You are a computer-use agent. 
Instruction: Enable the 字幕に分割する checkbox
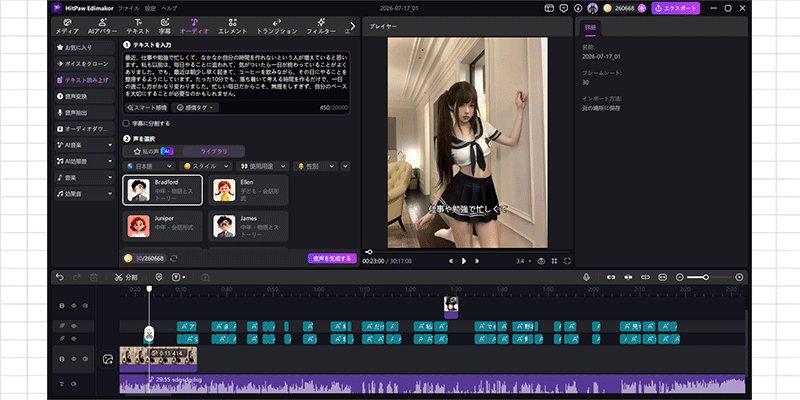click(126, 123)
